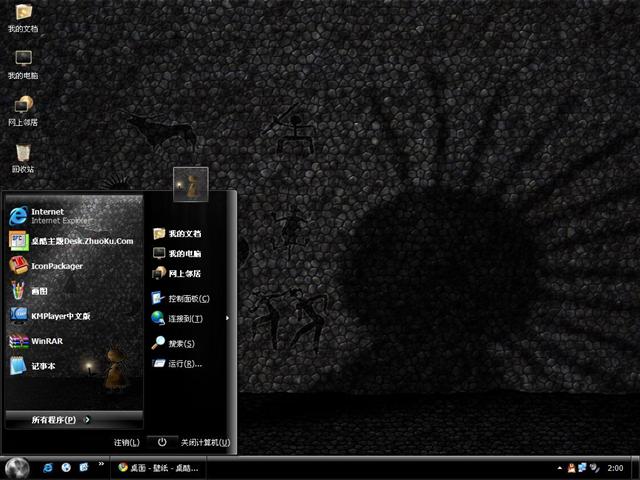
Task: Switch to the 桌面 - 壁纸 taskbar window
Action: point(158,467)
